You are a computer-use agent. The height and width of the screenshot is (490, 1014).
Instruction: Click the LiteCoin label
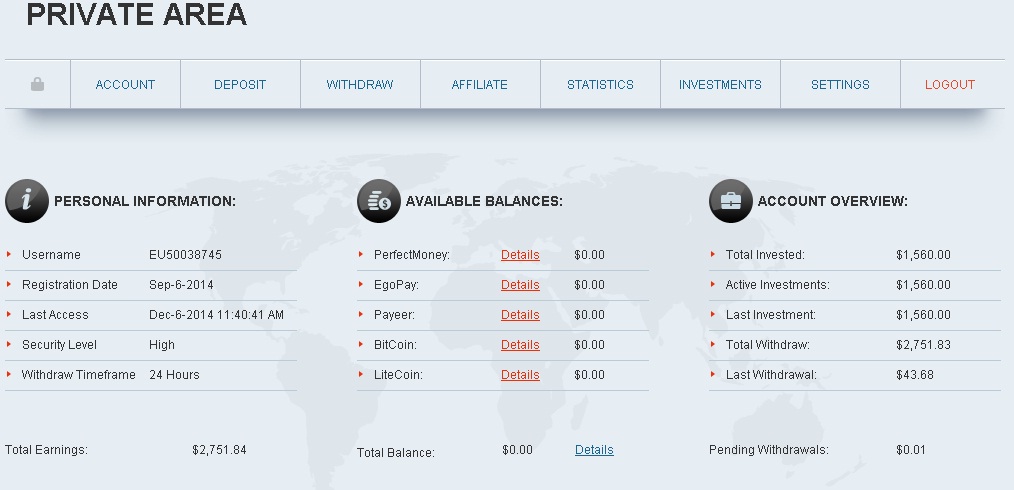click(x=398, y=374)
